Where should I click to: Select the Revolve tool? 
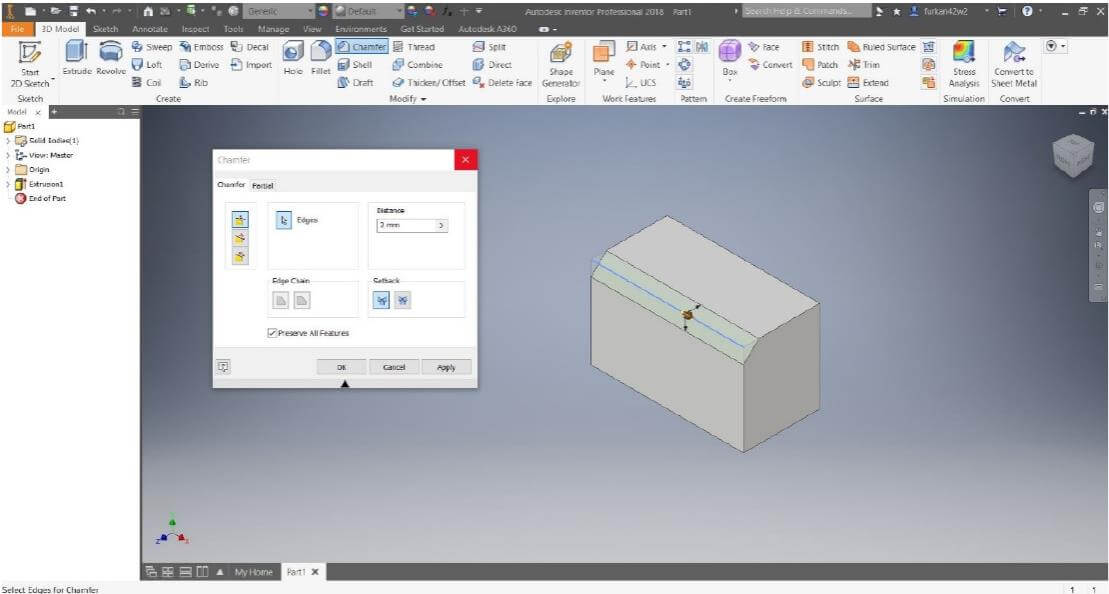(111, 57)
